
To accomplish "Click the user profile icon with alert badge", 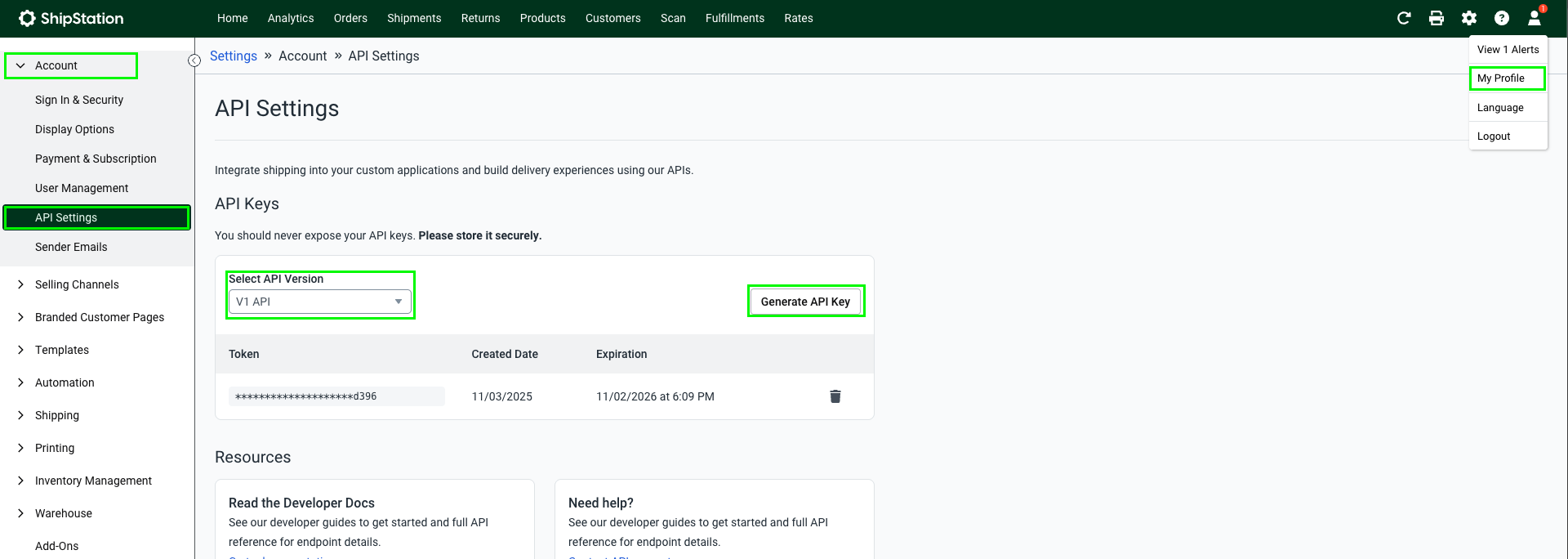I will (1535, 17).
